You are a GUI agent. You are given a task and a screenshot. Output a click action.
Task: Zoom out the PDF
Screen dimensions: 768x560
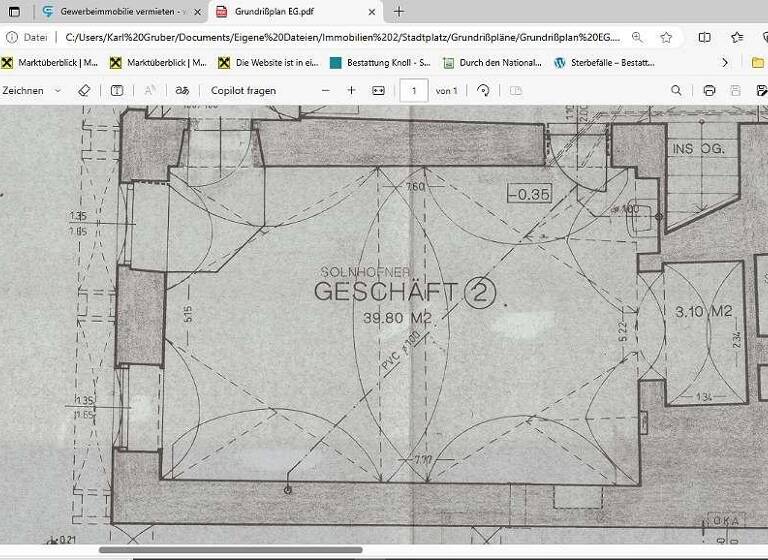(326, 91)
